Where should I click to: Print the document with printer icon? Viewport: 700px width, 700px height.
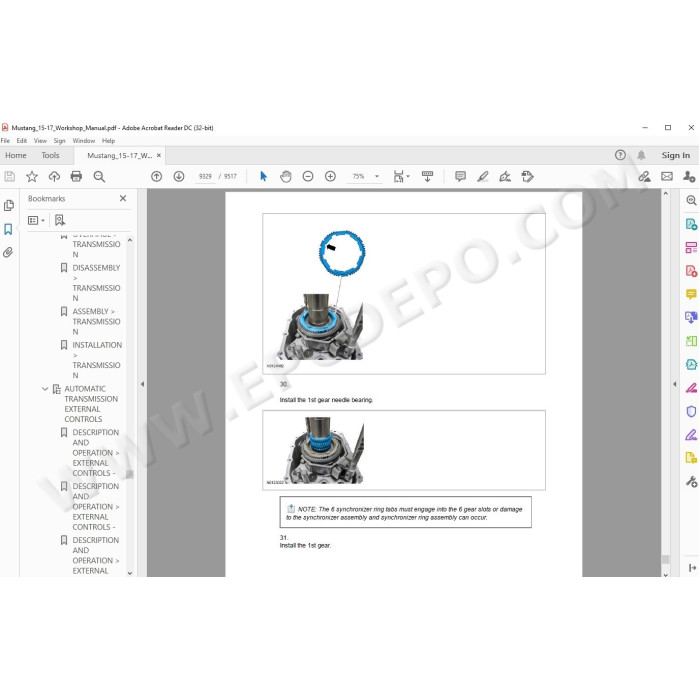coord(76,176)
